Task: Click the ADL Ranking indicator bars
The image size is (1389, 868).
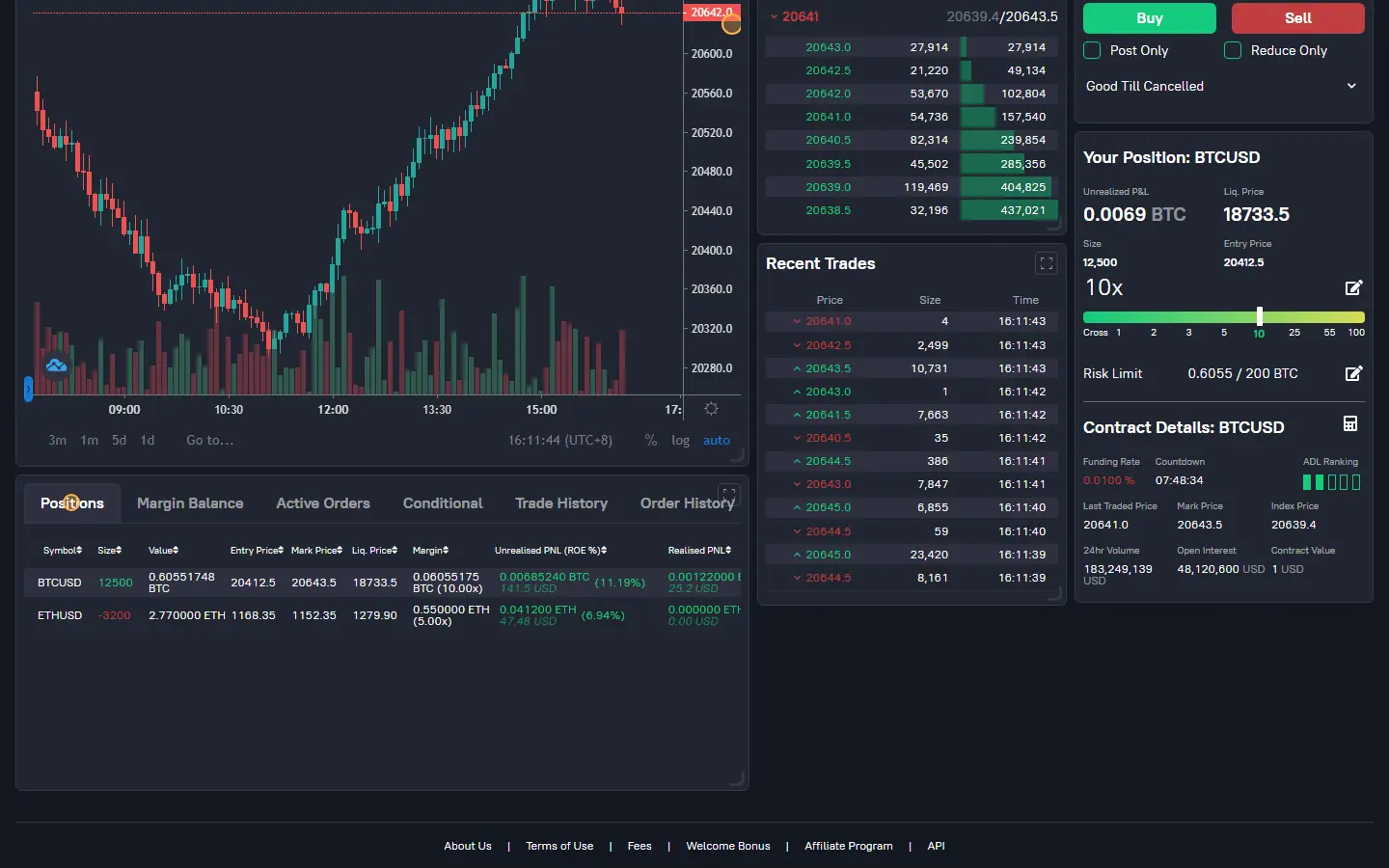Action: click(1331, 482)
